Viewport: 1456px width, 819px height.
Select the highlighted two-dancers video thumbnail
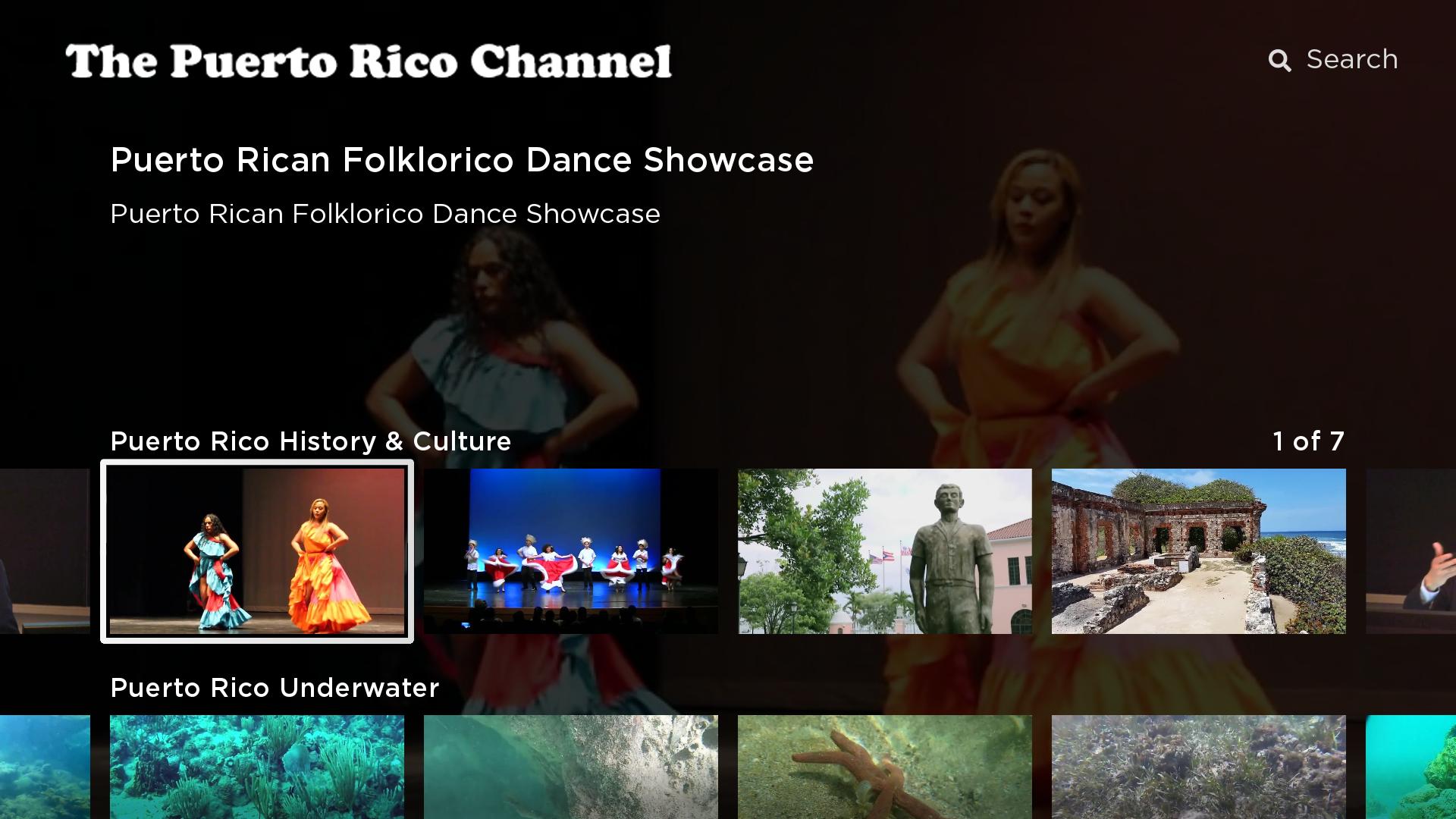coord(257,551)
